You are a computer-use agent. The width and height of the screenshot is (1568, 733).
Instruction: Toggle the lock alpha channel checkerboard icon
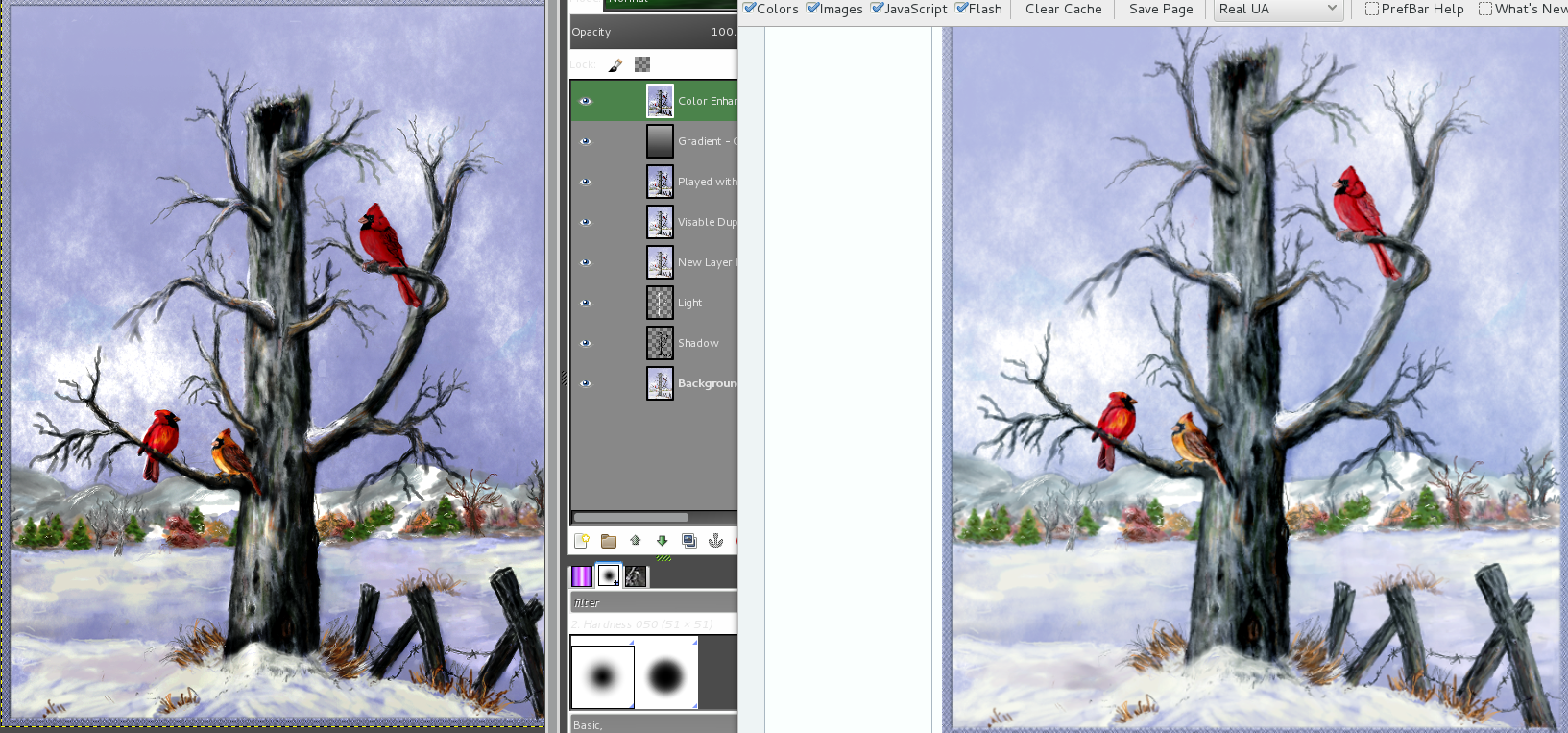pyautogui.click(x=642, y=64)
